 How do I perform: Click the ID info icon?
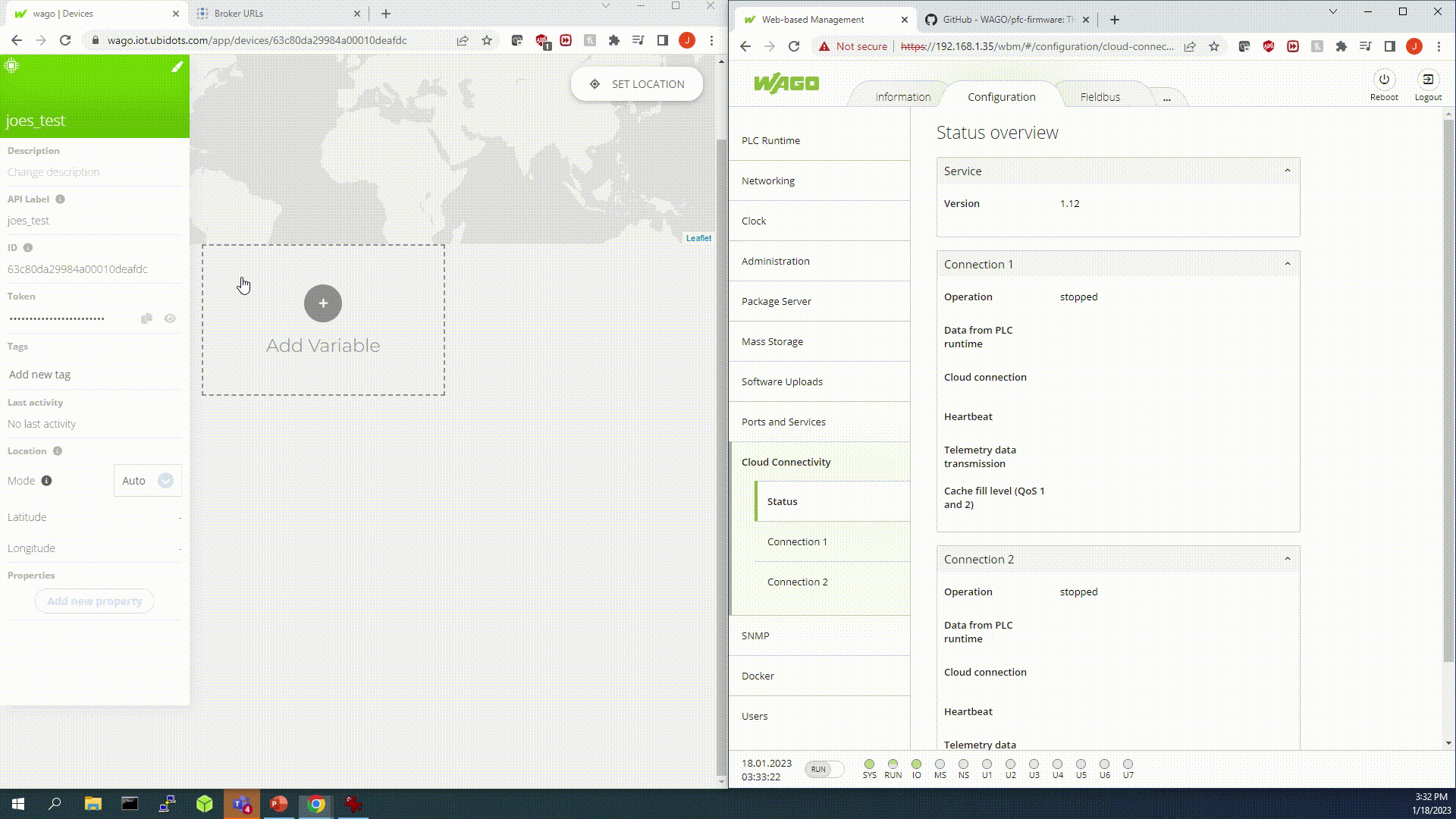pos(28,248)
